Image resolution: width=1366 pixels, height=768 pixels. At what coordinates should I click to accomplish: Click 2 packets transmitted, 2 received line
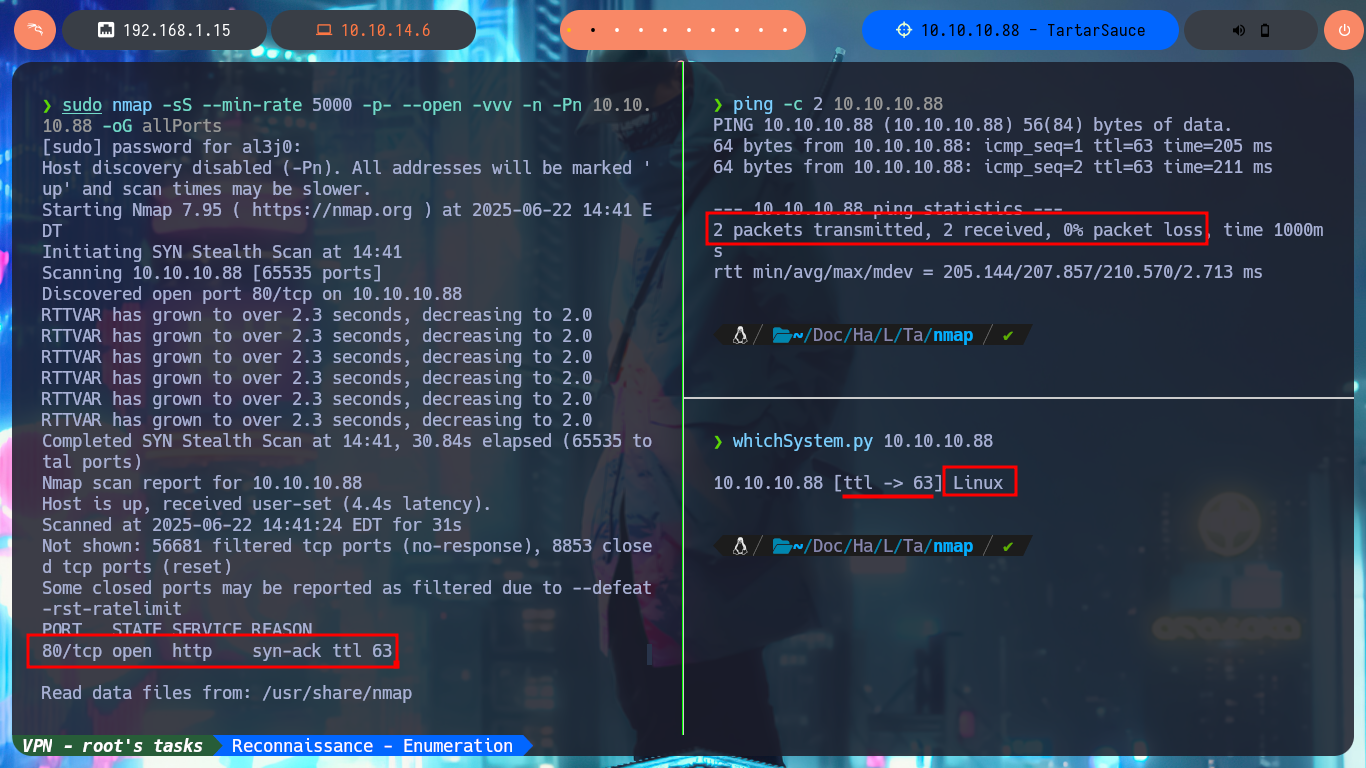957,230
